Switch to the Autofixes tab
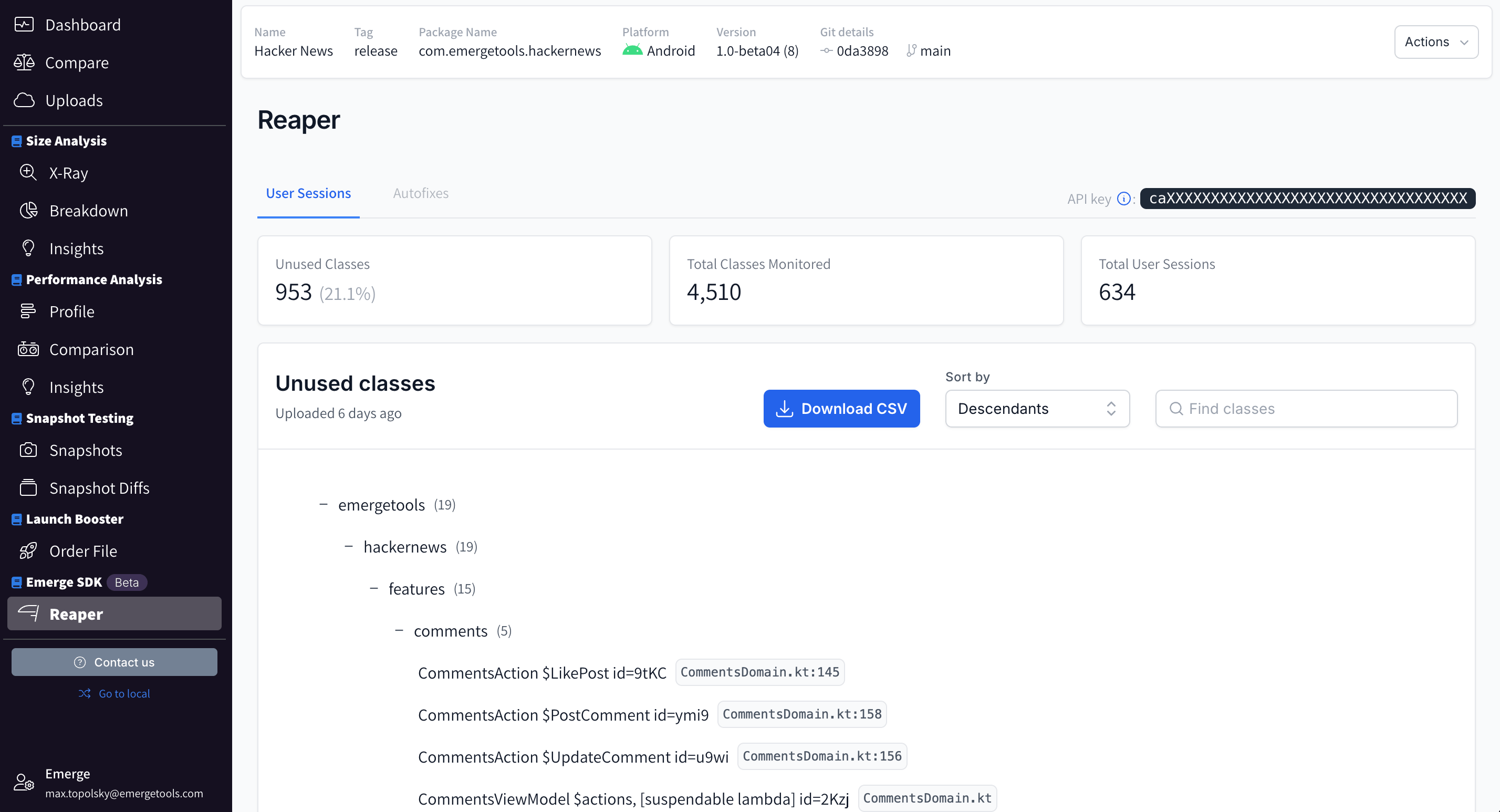1500x812 pixels. point(420,193)
